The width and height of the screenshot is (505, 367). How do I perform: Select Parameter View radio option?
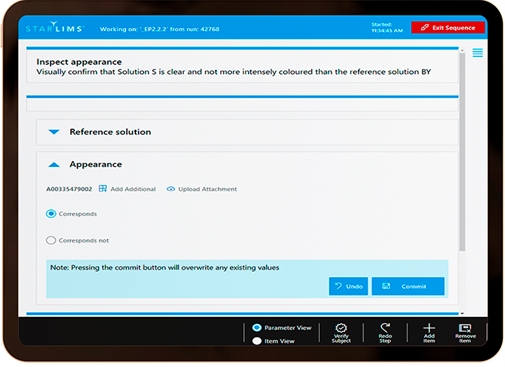(x=257, y=328)
